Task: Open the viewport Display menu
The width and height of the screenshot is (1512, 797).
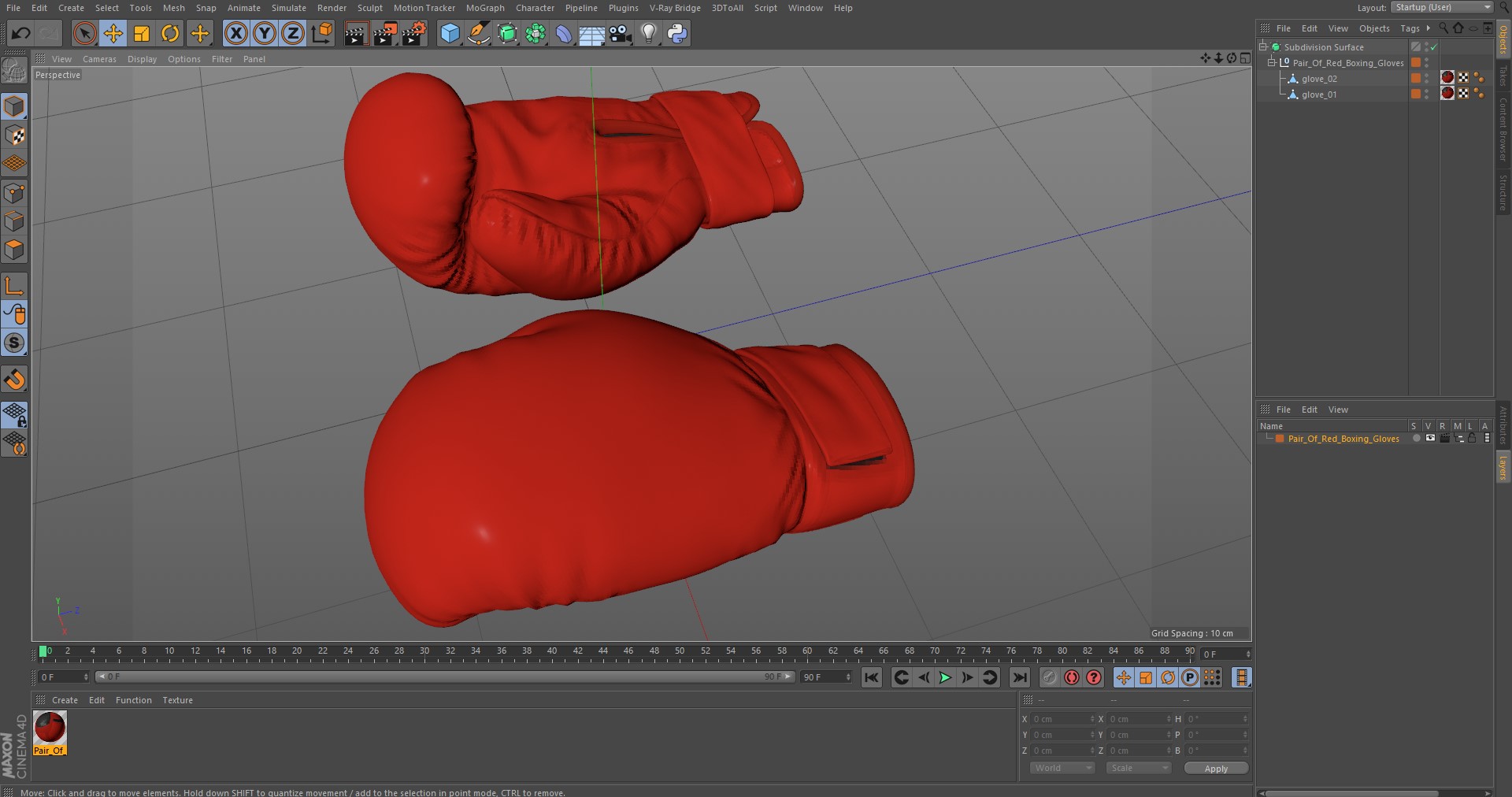Action: (142, 59)
